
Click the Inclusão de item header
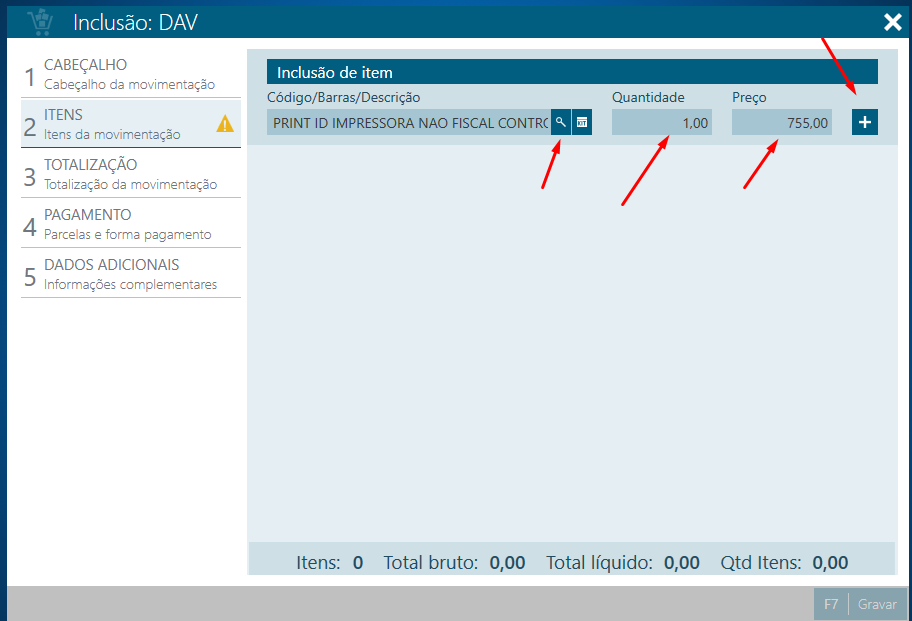click(572, 72)
